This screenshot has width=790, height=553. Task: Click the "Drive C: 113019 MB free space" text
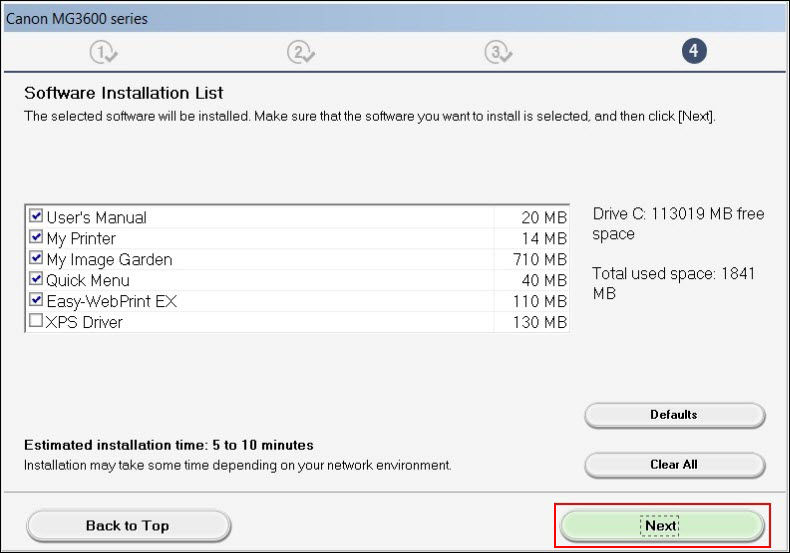coord(679,224)
